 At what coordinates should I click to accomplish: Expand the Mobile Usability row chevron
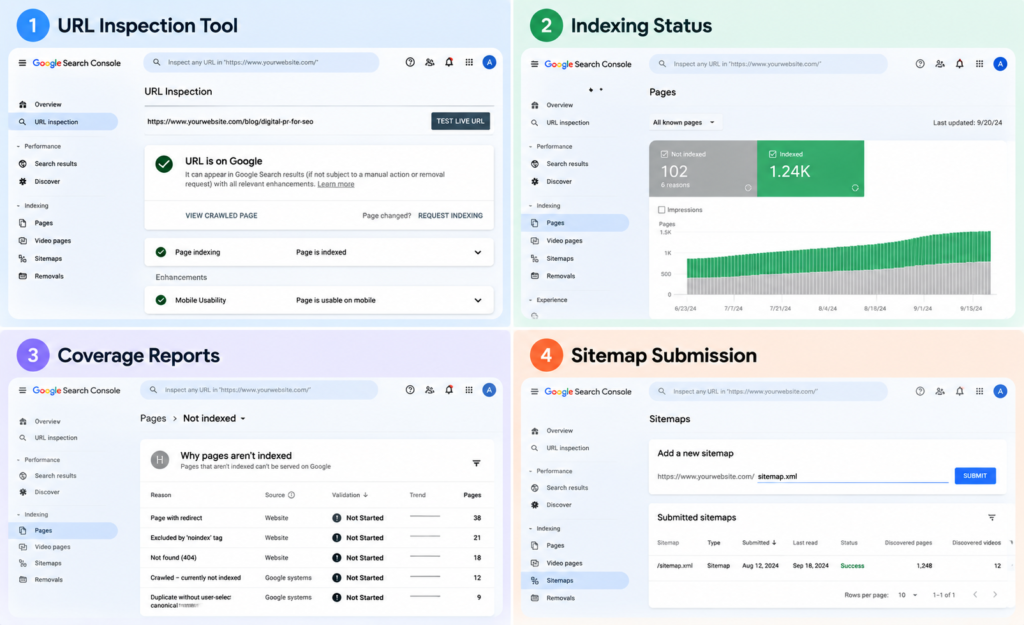tap(478, 300)
